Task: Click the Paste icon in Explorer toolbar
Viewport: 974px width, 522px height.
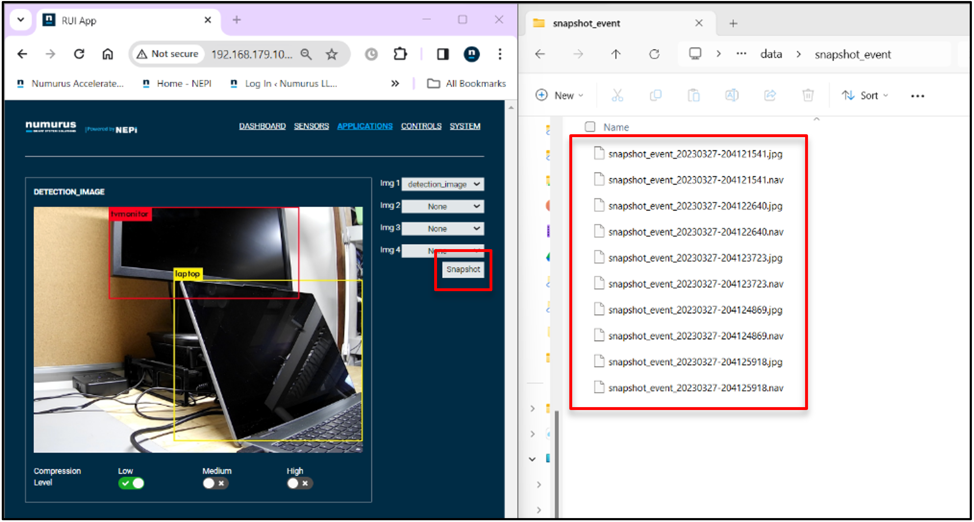Action: click(694, 96)
